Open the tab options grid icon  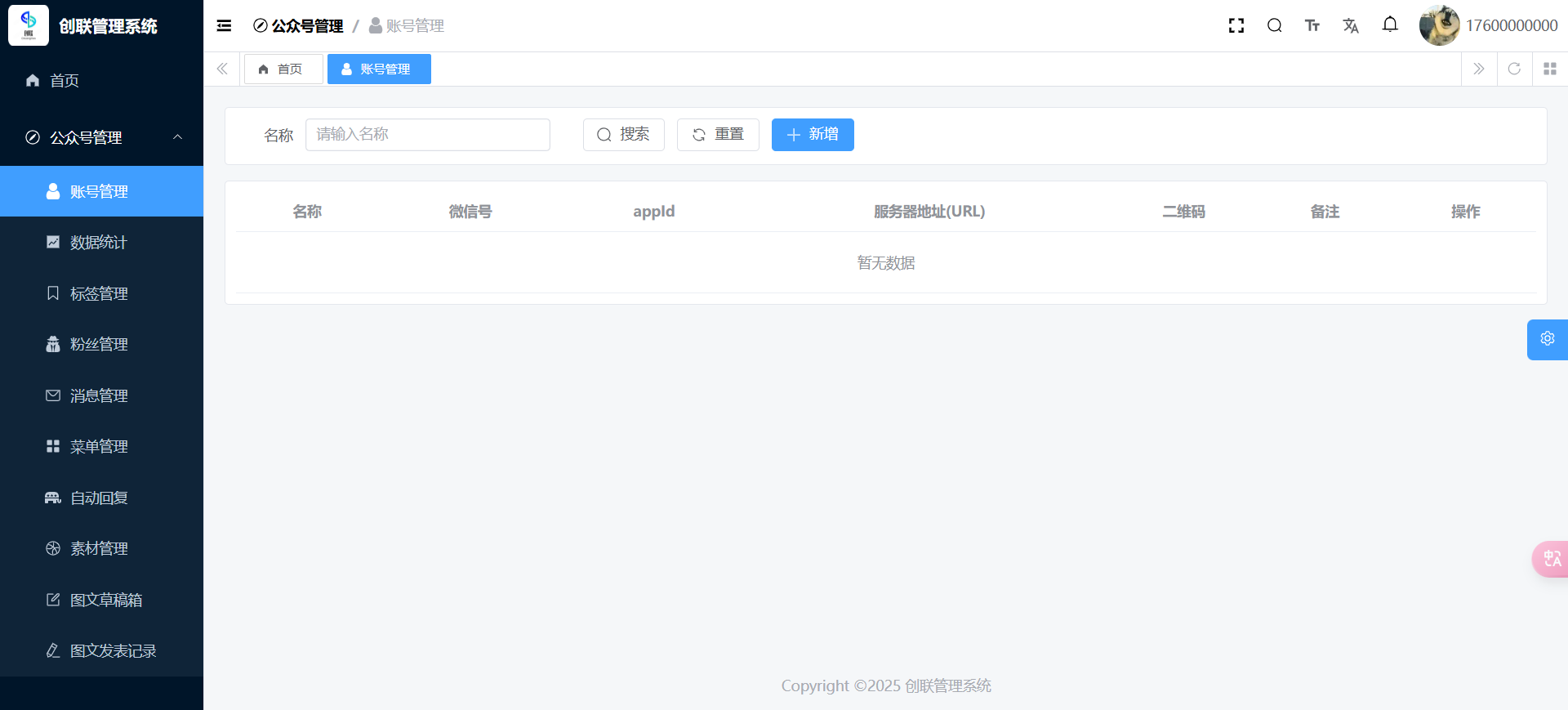point(1550,69)
